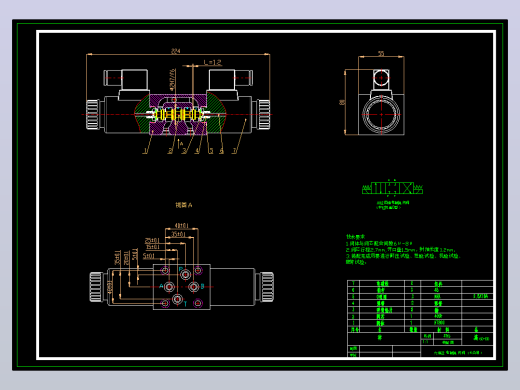Click the right knurled knob in bottom view
The width and height of the screenshot is (520, 390).
coord(267,287)
